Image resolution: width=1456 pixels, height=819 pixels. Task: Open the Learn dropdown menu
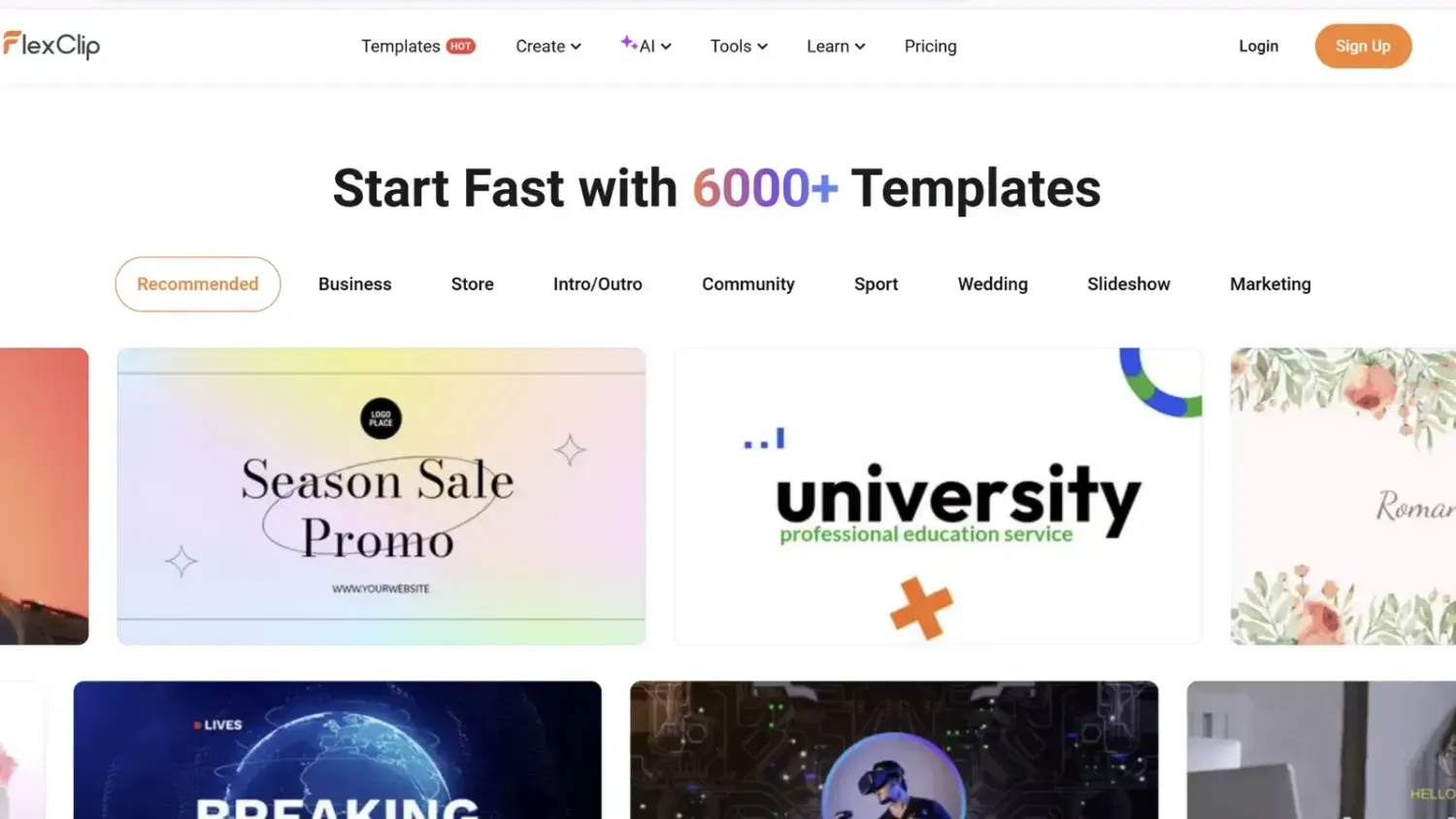[836, 46]
